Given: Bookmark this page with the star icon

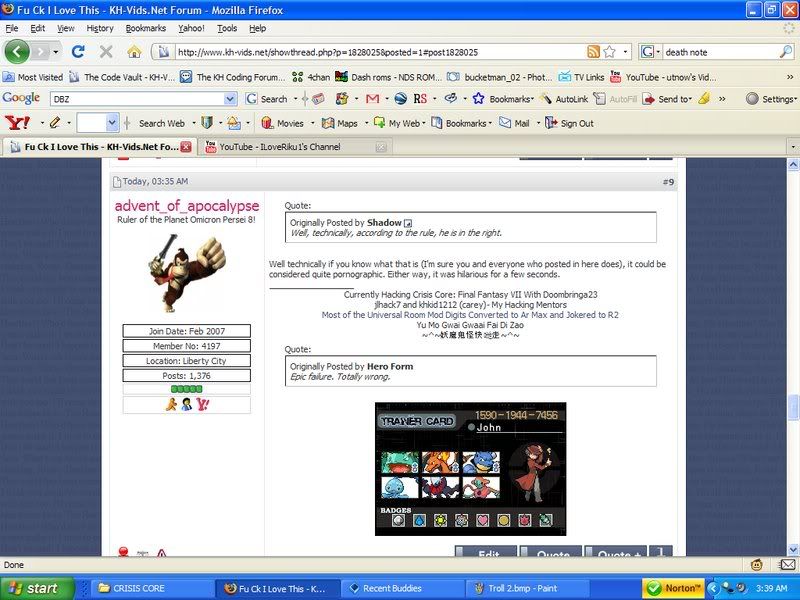Looking at the screenshot, I should pos(609,52).
